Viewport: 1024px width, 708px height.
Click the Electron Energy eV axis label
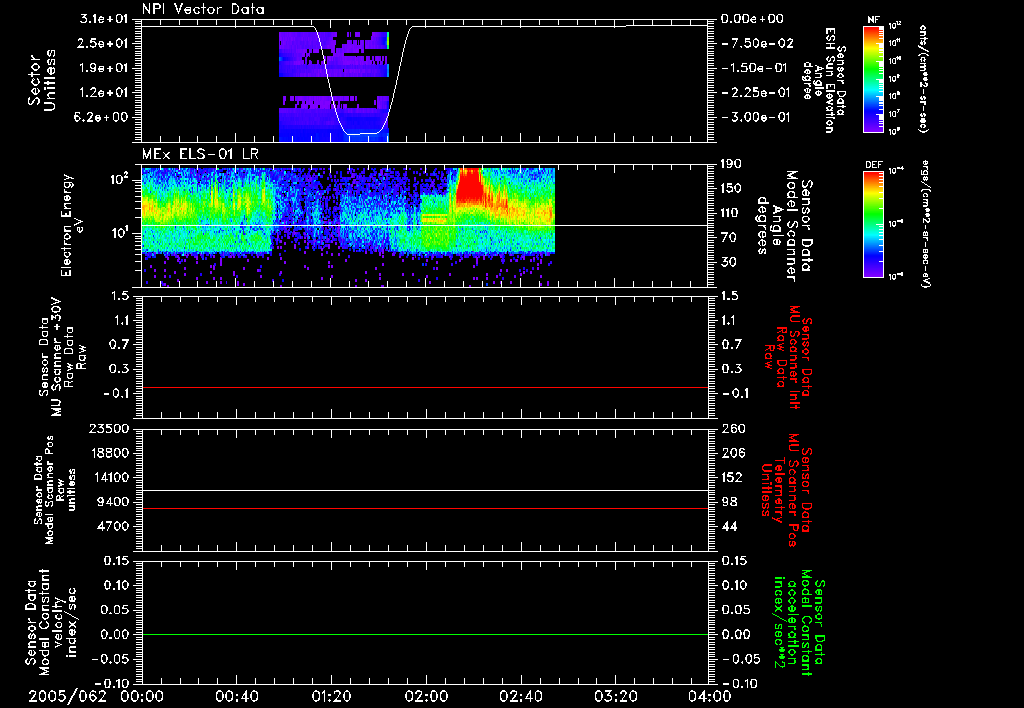point(72,225)
